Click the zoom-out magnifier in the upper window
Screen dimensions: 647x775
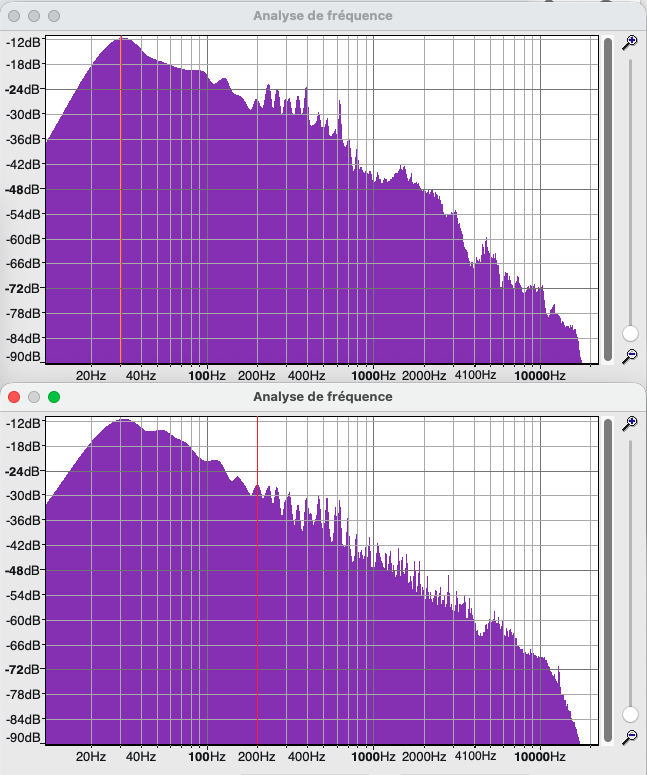point(629,356)
